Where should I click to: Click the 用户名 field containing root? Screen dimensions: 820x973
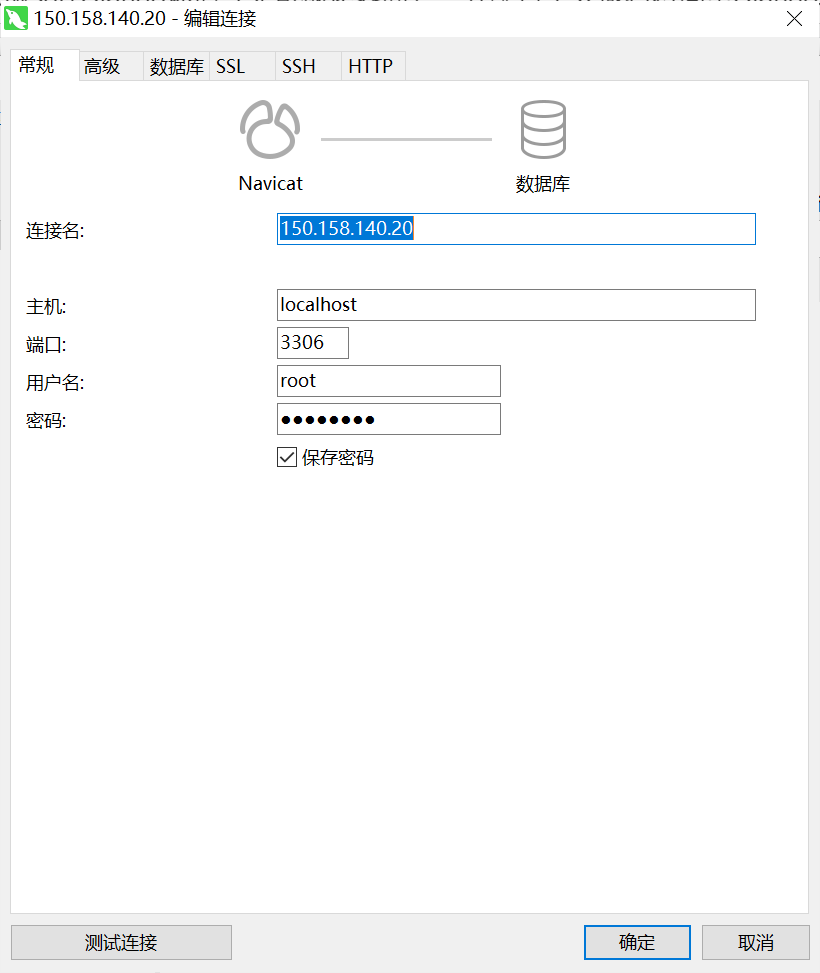click(389, 381)
